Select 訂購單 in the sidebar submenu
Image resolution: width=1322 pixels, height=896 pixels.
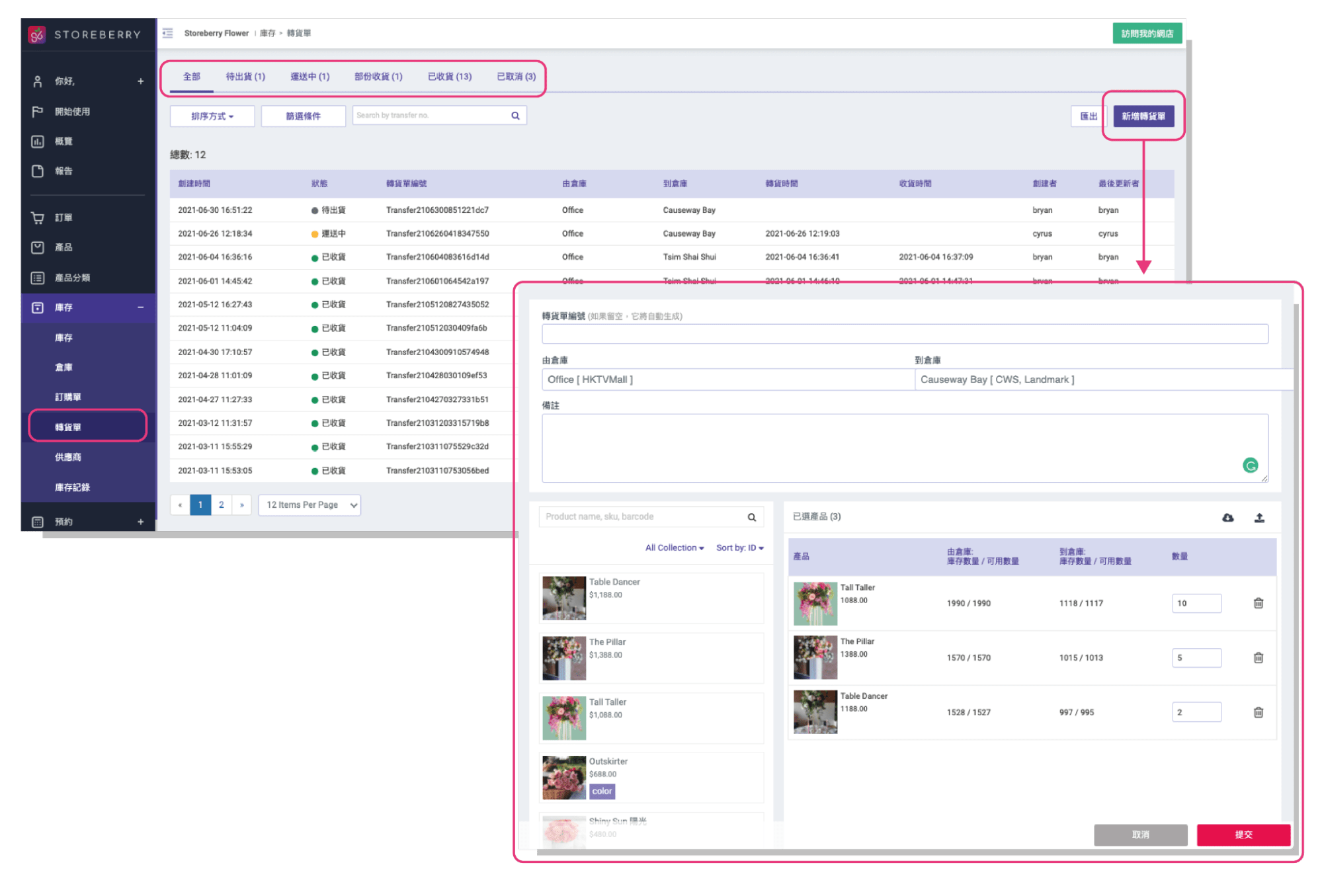pyautogui.click(x=68, y=397)
